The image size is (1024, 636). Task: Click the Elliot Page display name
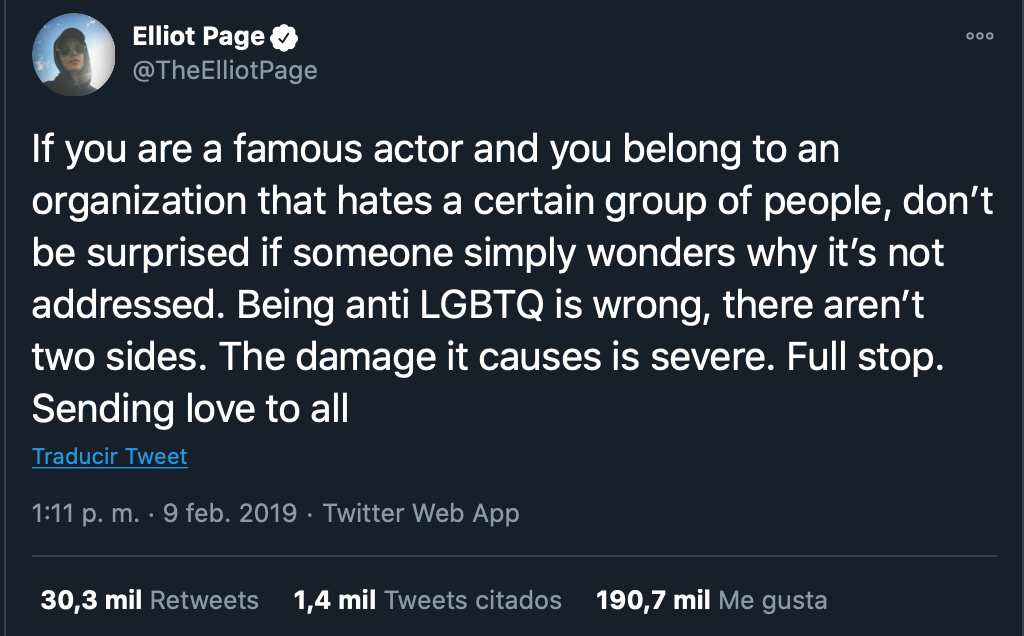[196, 37]
